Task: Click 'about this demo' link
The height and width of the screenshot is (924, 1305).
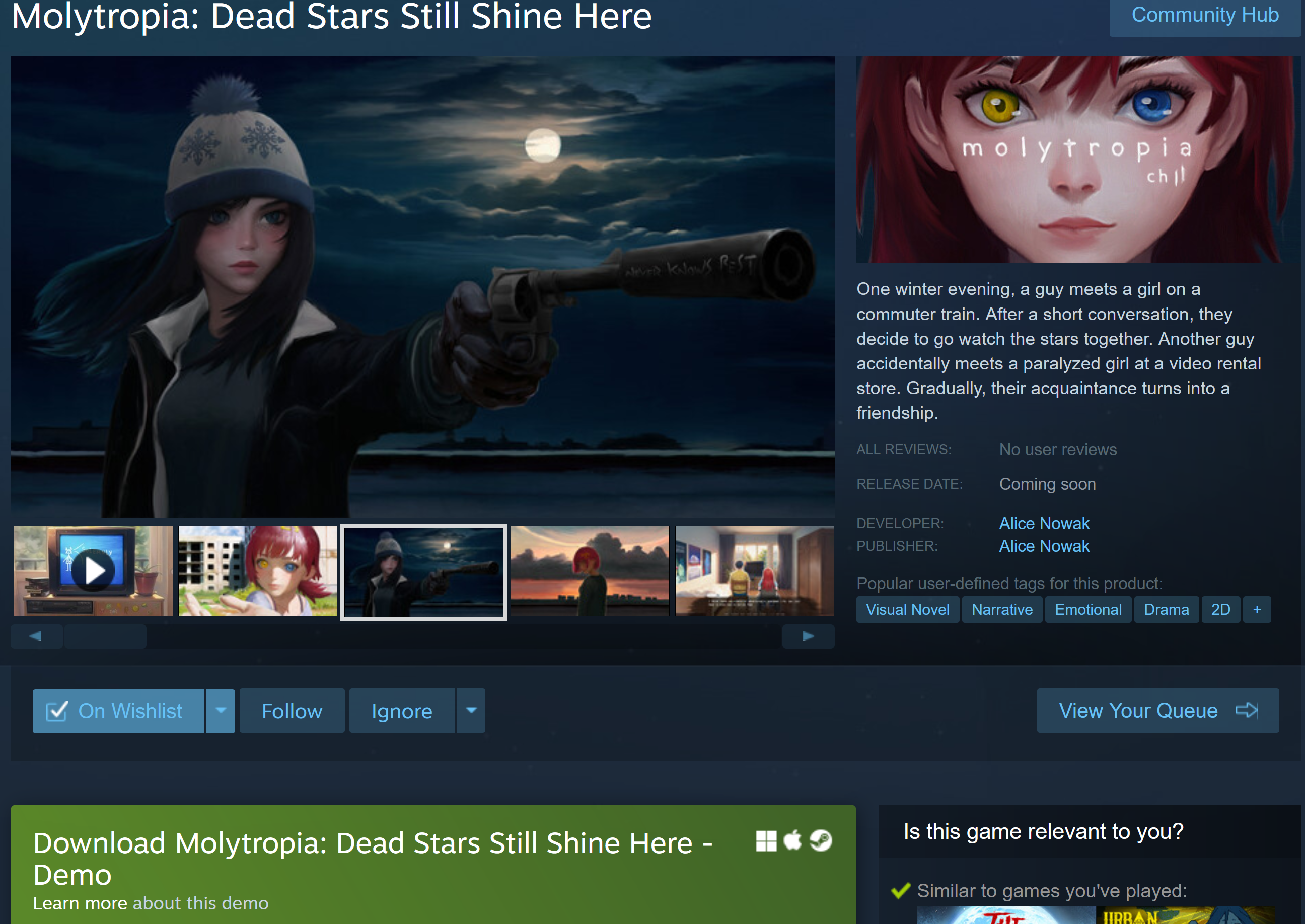Action: coord(200,903)
